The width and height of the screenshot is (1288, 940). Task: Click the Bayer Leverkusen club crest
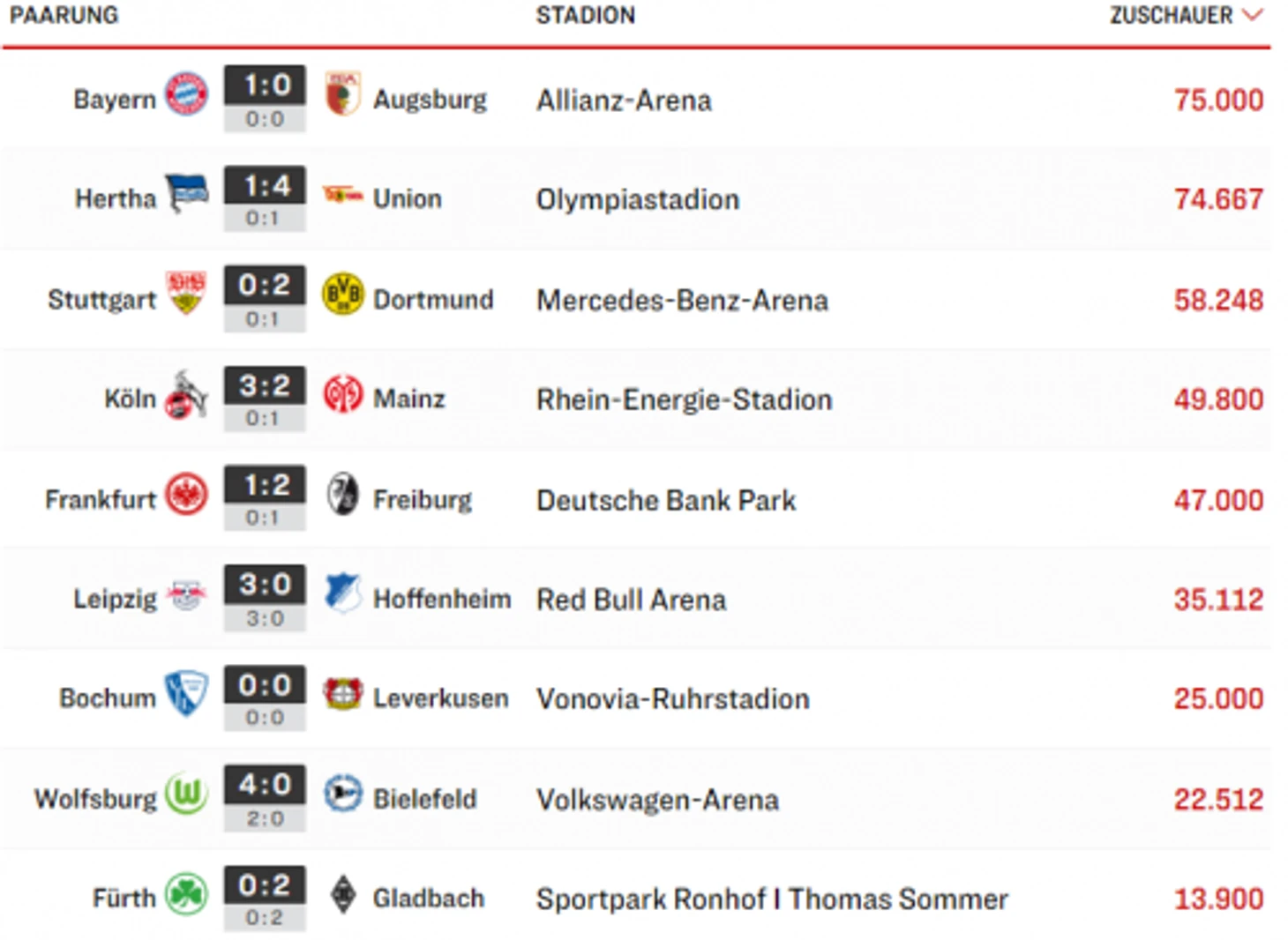click(x=342, y=695)
